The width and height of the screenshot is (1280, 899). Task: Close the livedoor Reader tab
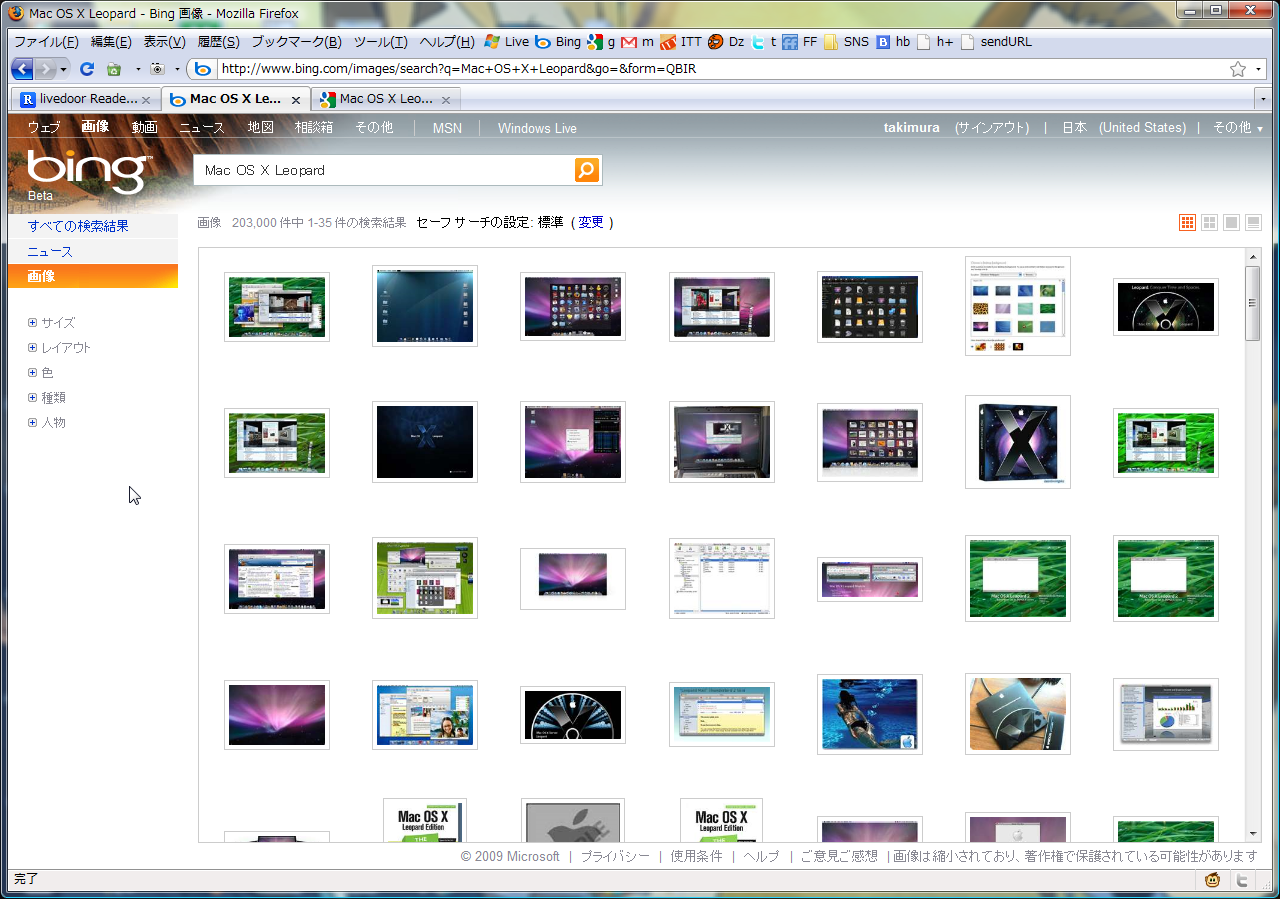point(146,100)
